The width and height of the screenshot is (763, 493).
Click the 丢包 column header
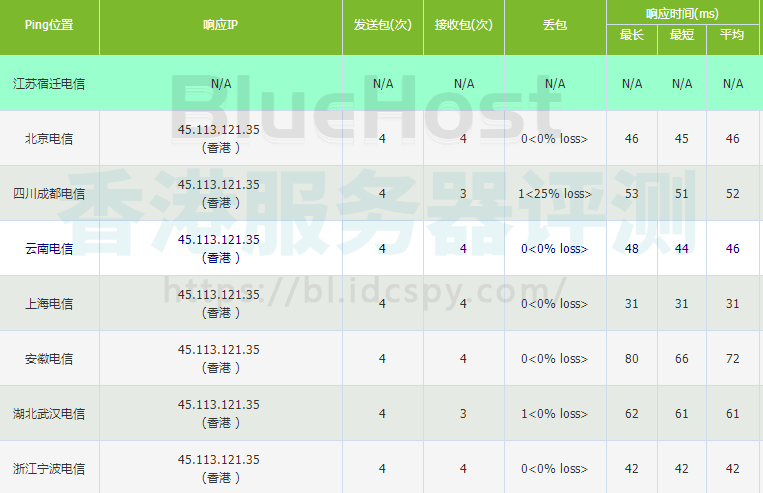554,25
